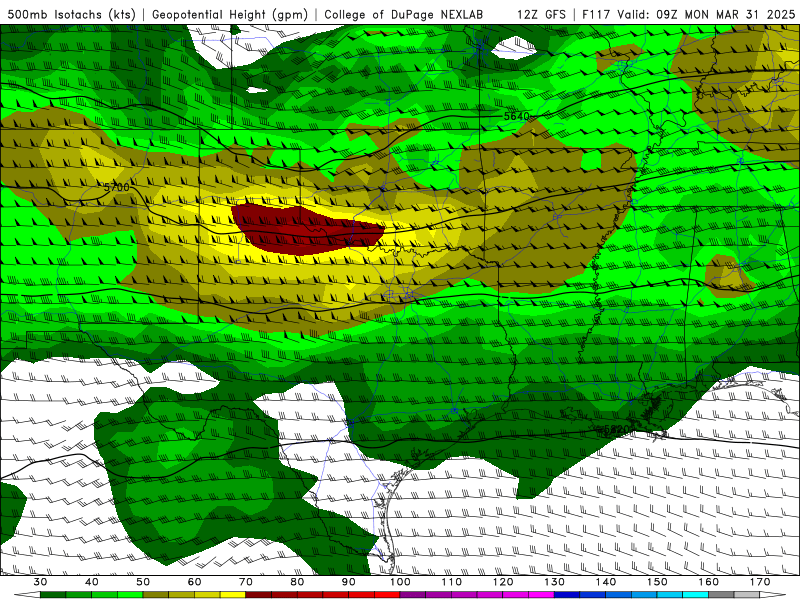Click the legend value 160
The width and height of the screenshot is (800, 600).
coord(709,582)
